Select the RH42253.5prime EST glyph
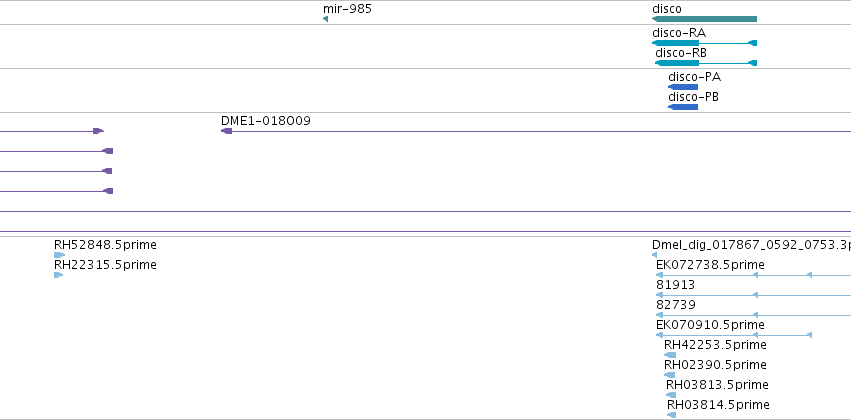 tap(670, 355)
